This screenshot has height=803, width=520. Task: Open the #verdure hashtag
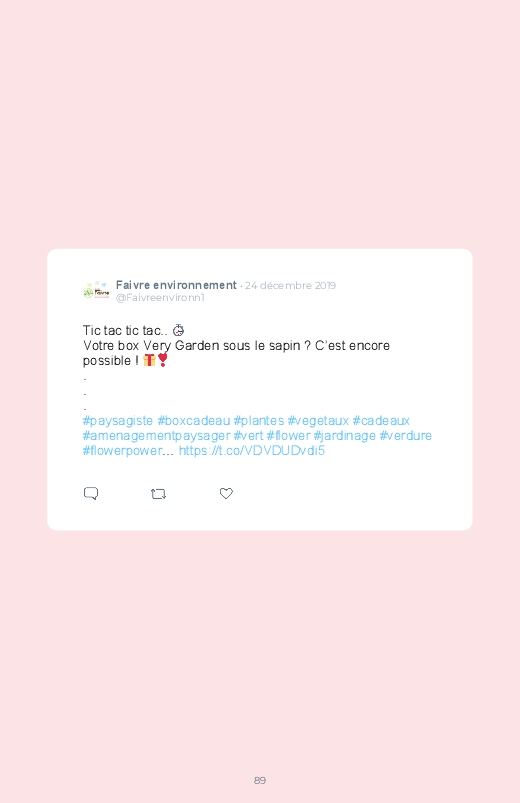pos(405,436)
